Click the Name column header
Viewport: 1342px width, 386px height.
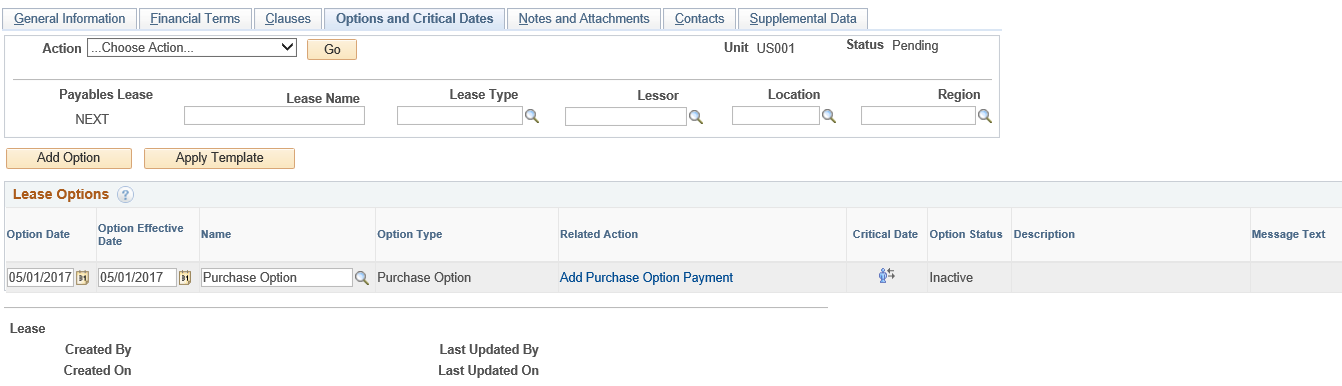pos(216,234)
